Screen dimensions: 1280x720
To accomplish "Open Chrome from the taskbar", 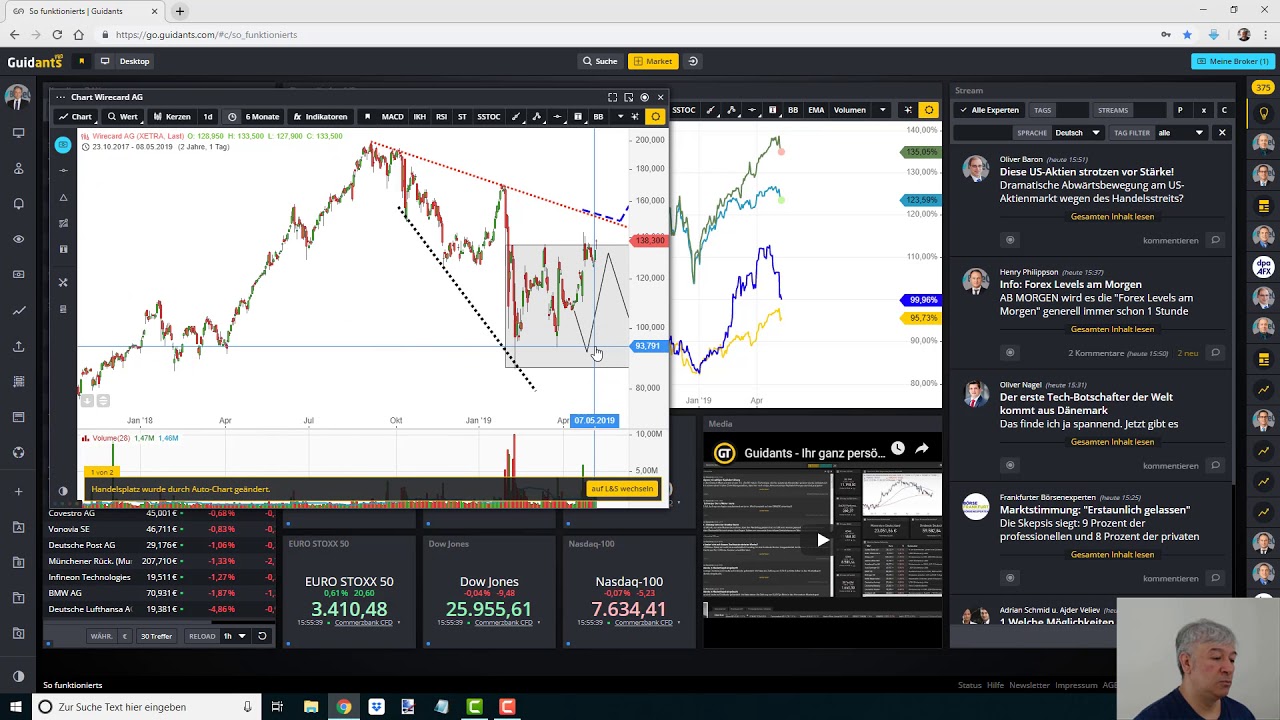I will coord(343,707).
